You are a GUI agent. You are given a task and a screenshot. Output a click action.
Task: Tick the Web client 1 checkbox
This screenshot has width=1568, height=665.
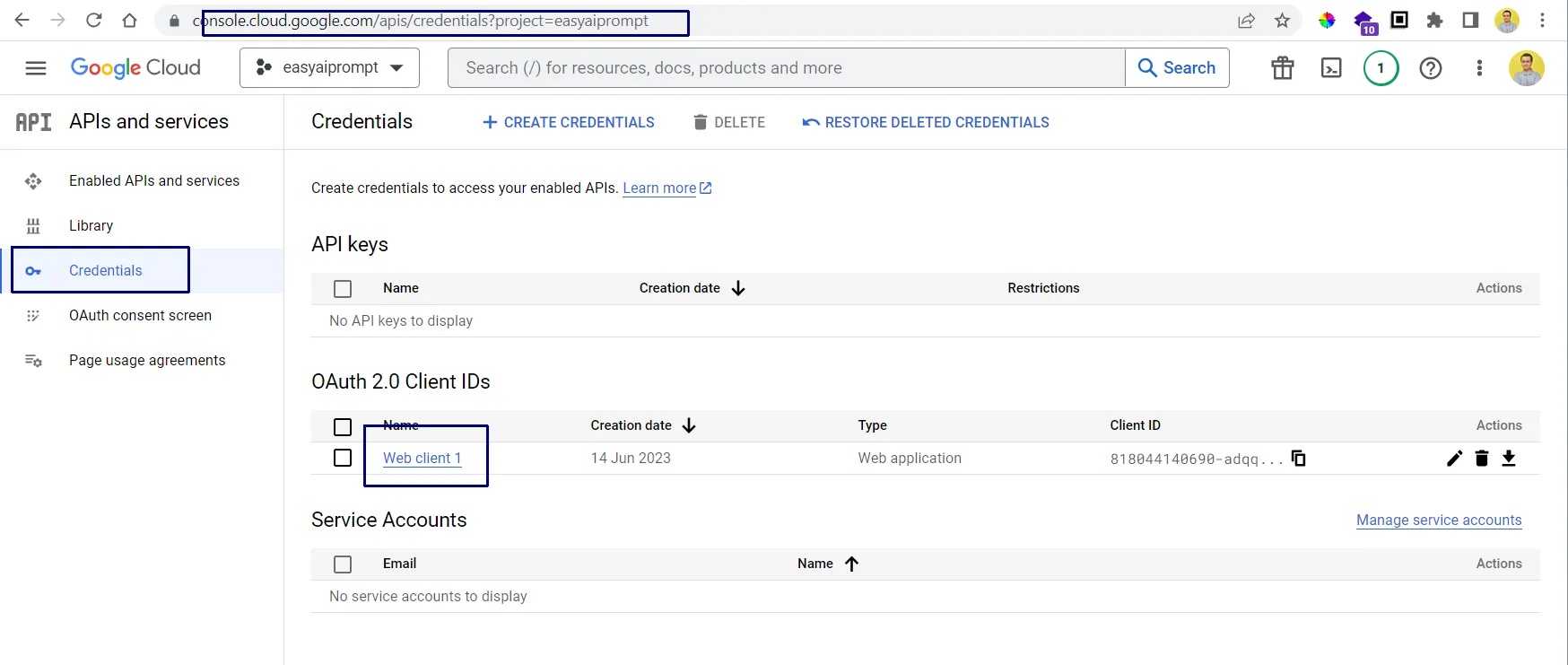click(343, 458)
